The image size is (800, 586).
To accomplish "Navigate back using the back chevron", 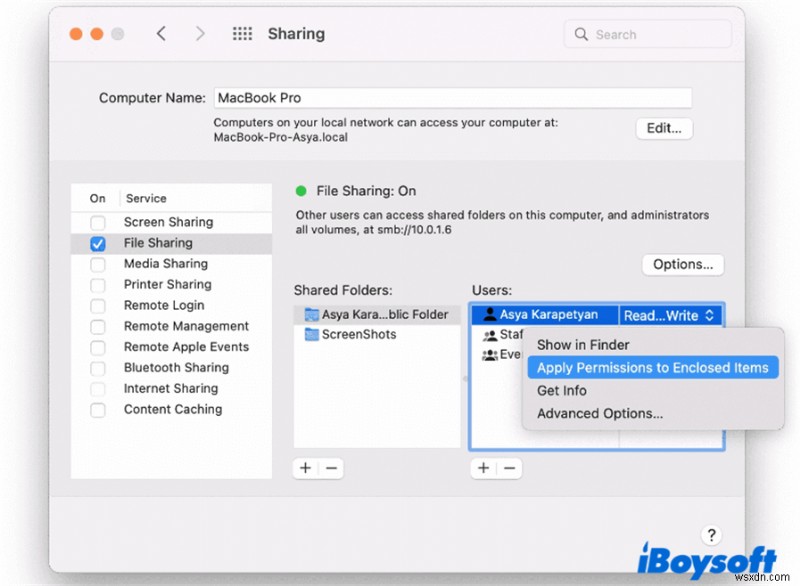I will [x=161, y=33].
